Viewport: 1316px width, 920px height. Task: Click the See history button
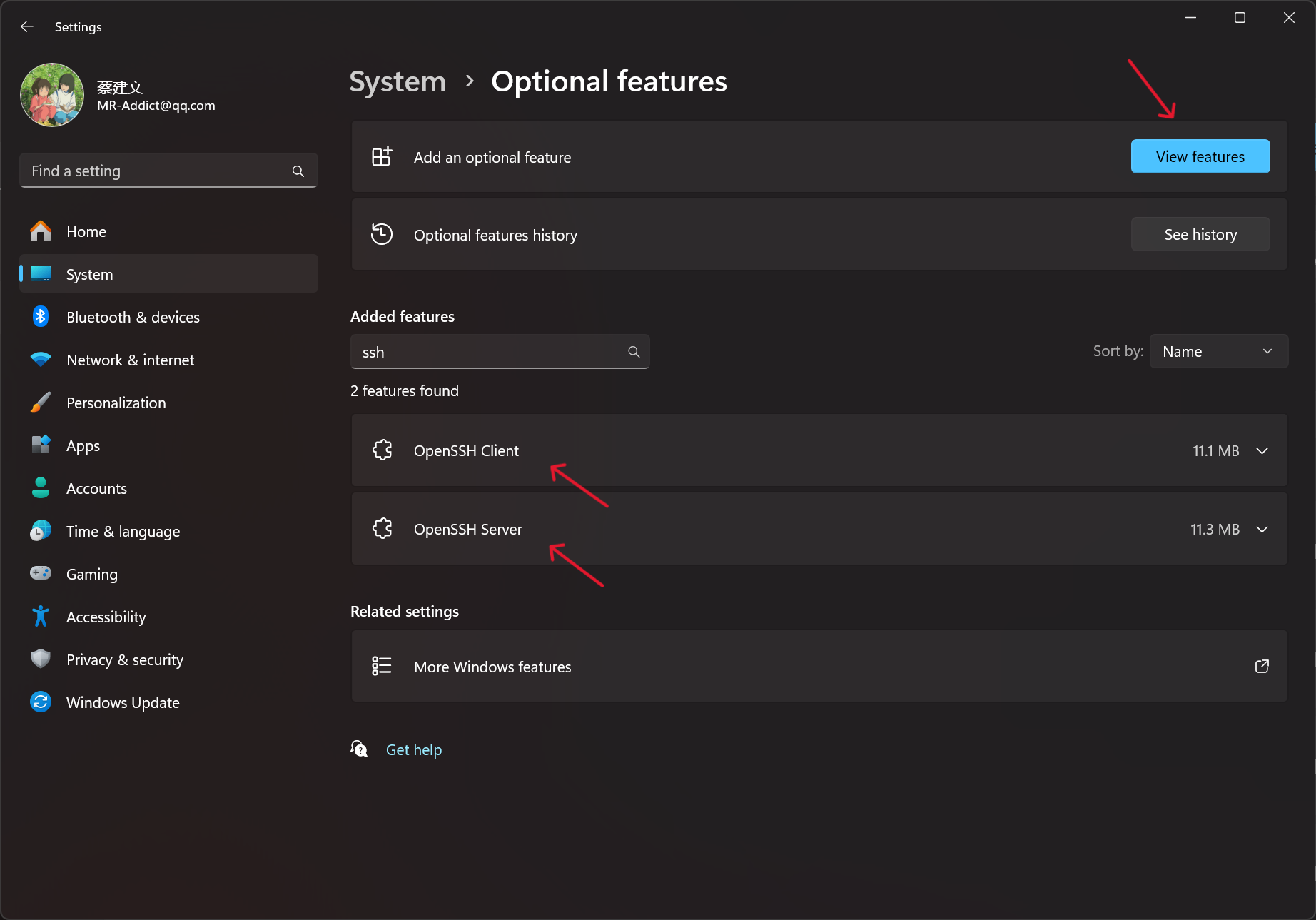[x=1200, y=234]
